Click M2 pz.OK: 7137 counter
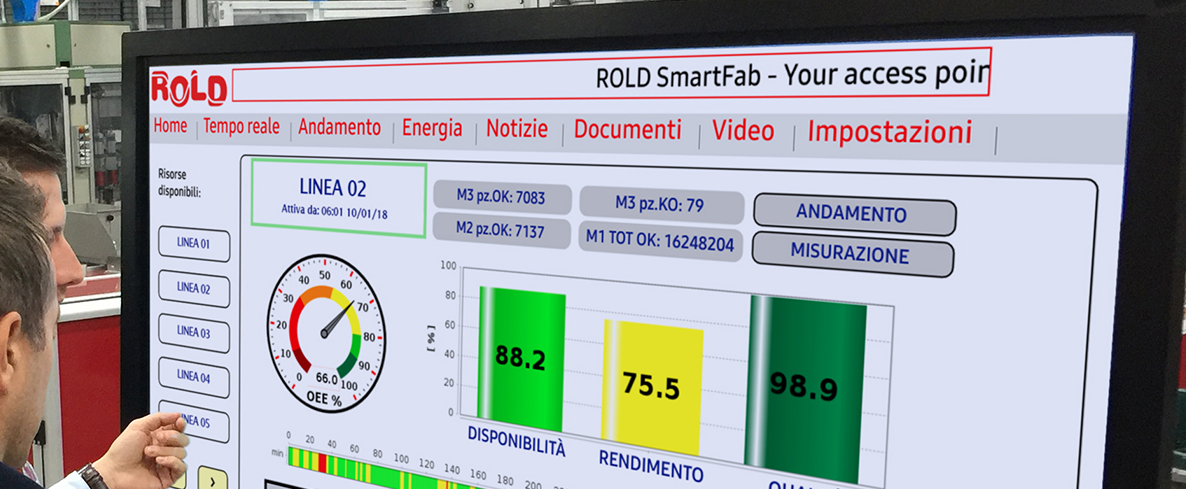The width and height of the screenshot is (1186, 489). pyautogui.click(x=501, y=231)
